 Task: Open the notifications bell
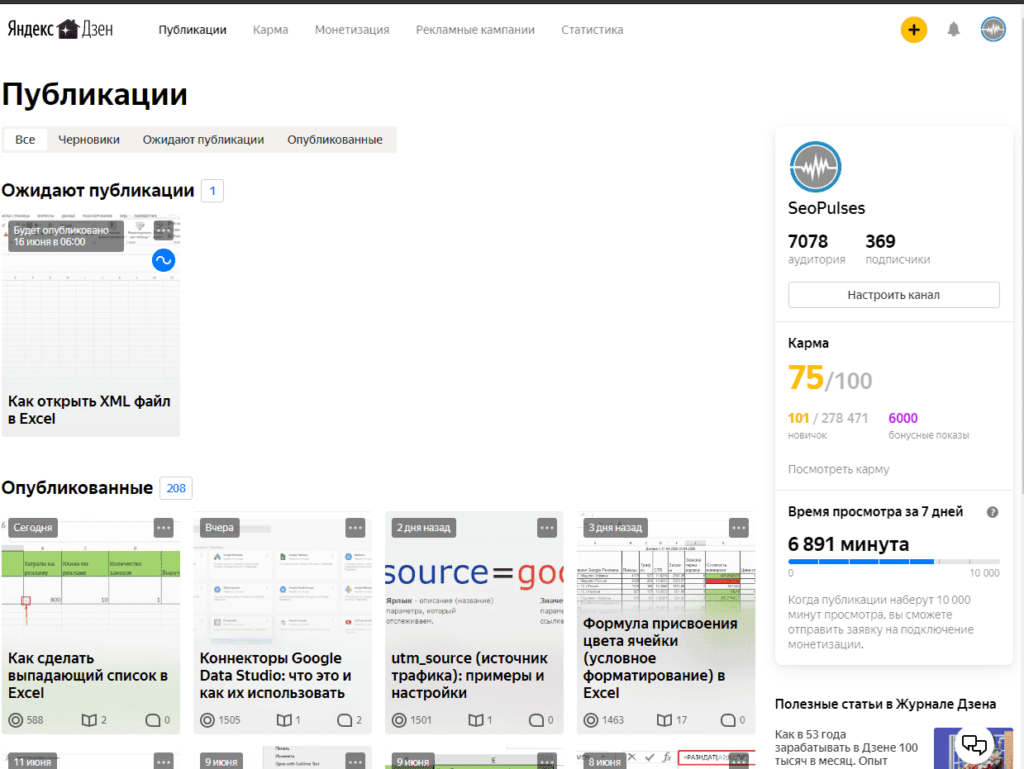point(953,29)
